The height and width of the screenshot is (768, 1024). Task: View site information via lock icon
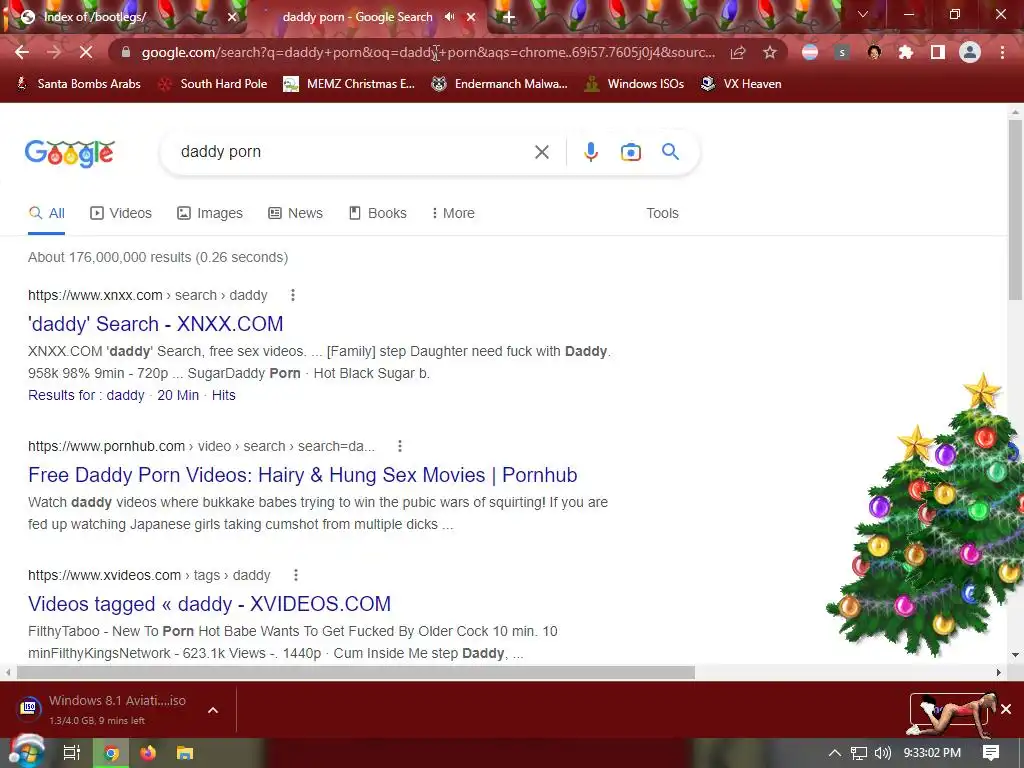pyautogui.click(x=126, y=52)
